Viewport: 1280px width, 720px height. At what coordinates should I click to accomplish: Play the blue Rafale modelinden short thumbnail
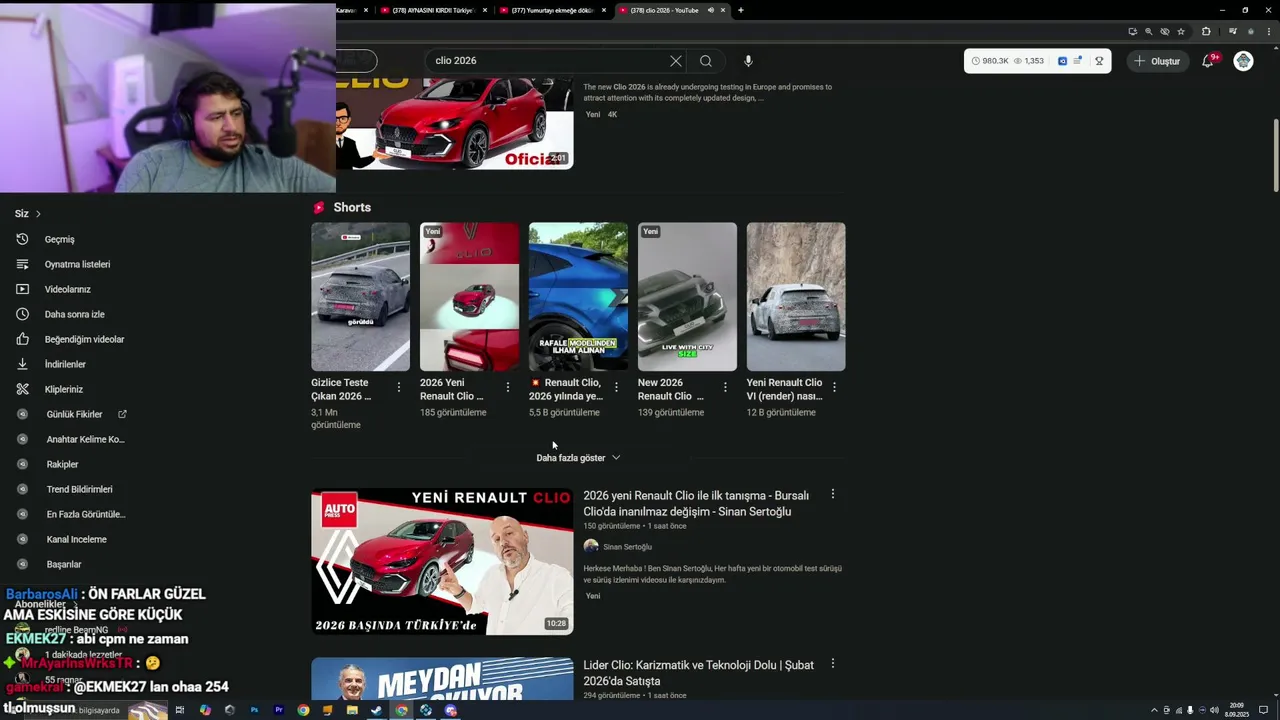point(578,297)
